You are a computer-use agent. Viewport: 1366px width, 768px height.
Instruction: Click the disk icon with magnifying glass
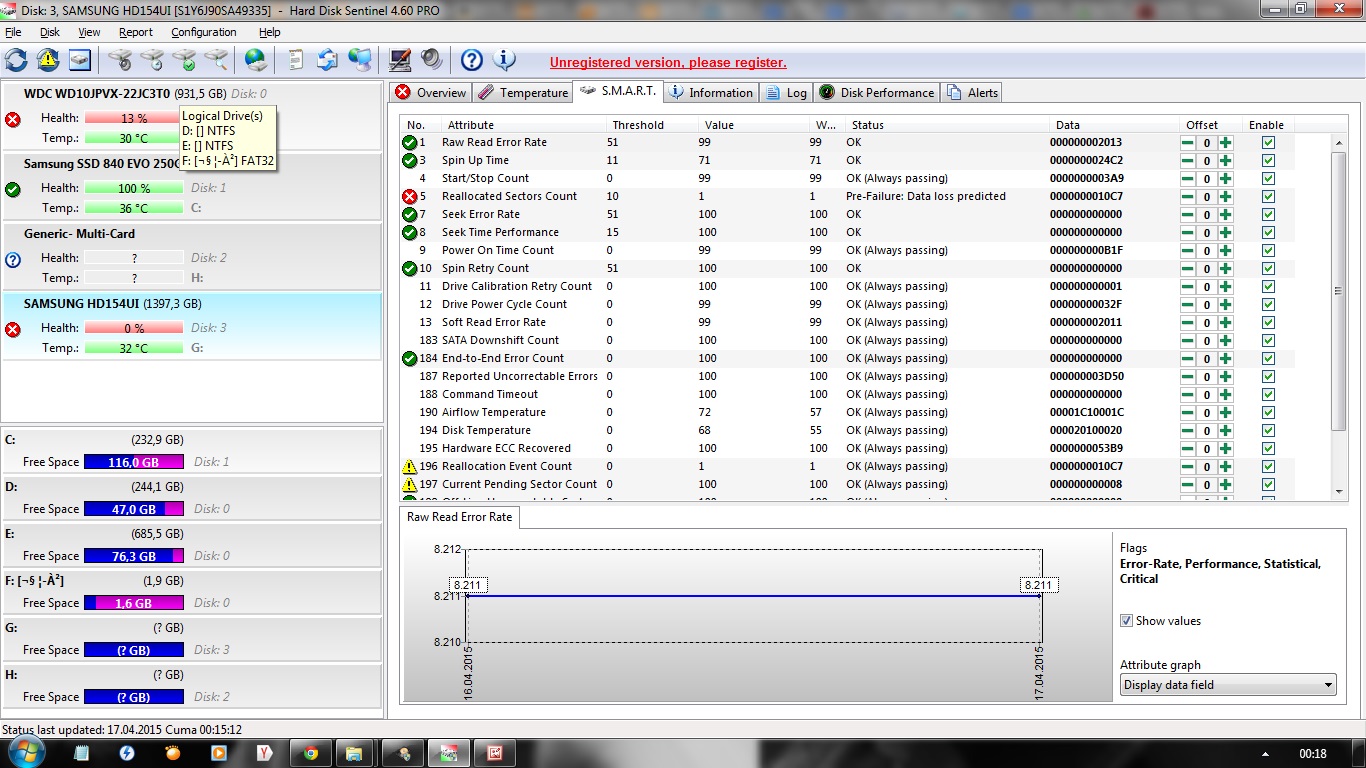(x=216, y=60)
